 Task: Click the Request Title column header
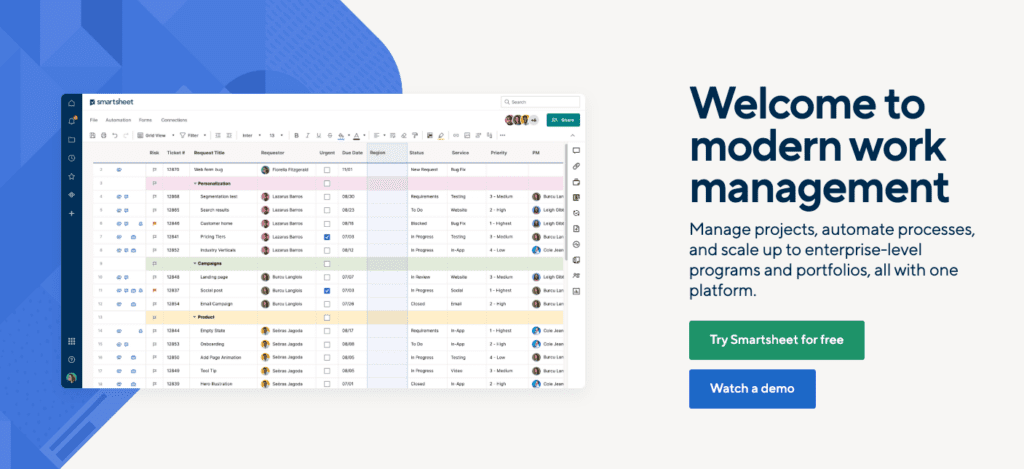209,152
